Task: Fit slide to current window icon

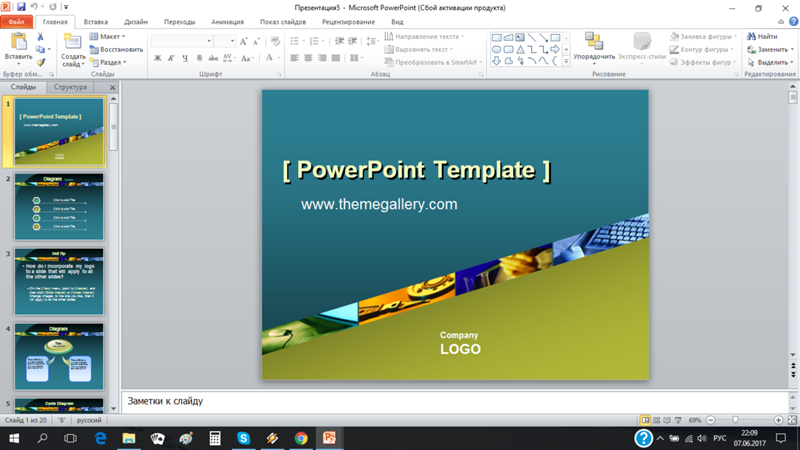Action: click(792, 420)
